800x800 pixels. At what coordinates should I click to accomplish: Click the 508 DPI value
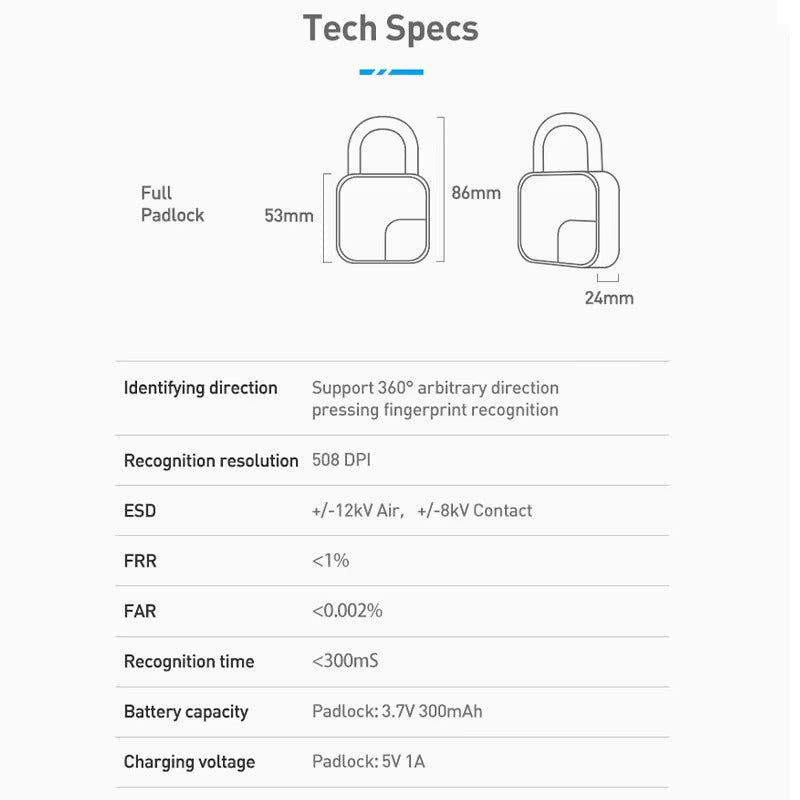(x=341, y=460)
